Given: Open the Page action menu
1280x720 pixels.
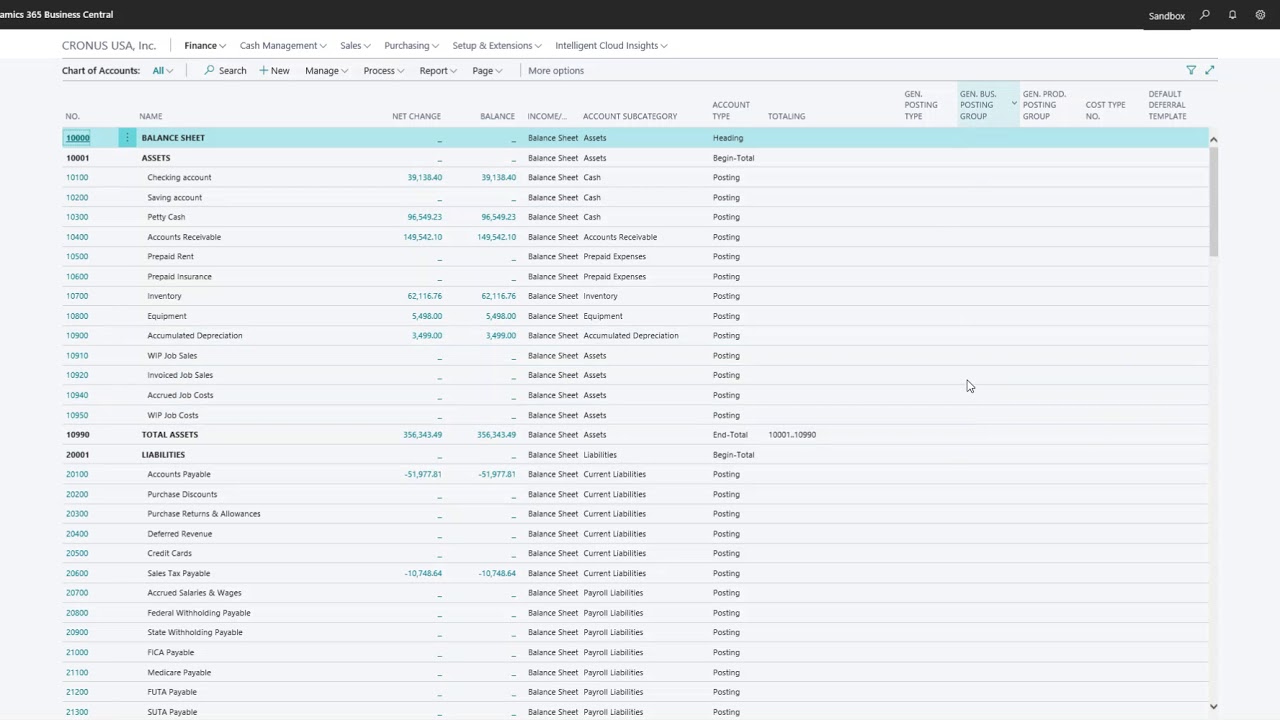Looking at the screenshot, I should (x=487, y=71).
